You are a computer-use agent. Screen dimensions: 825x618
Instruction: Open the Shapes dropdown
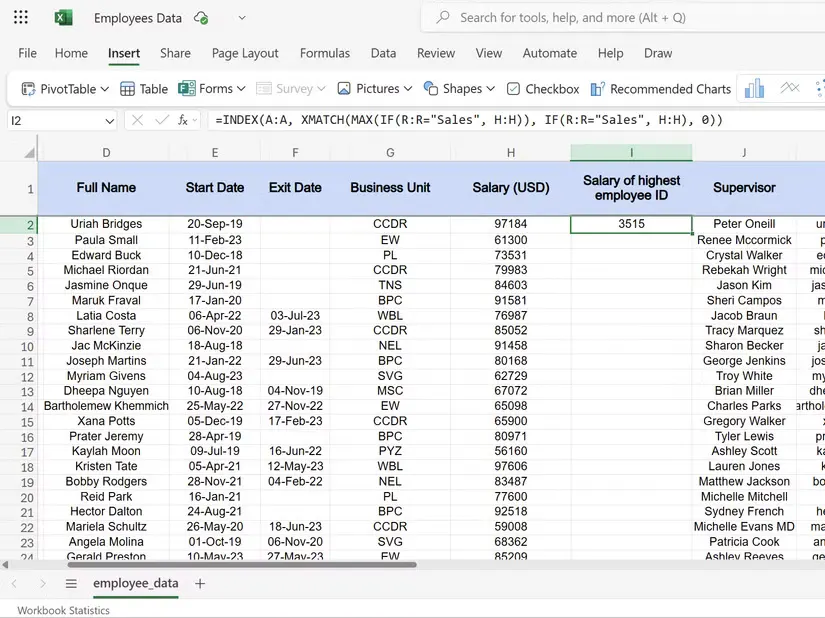(459, 88)
